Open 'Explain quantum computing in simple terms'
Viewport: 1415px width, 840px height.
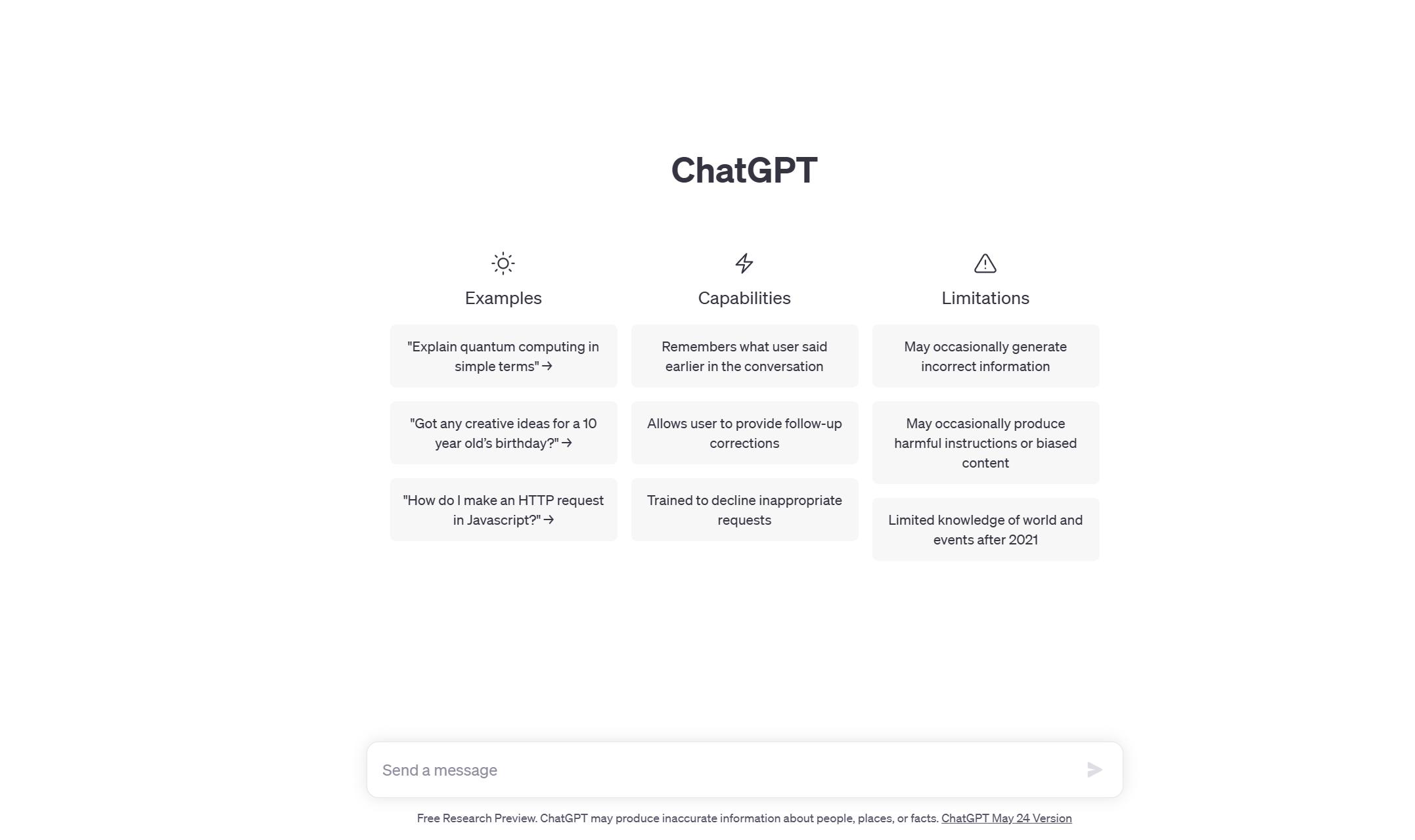(503, 356)
